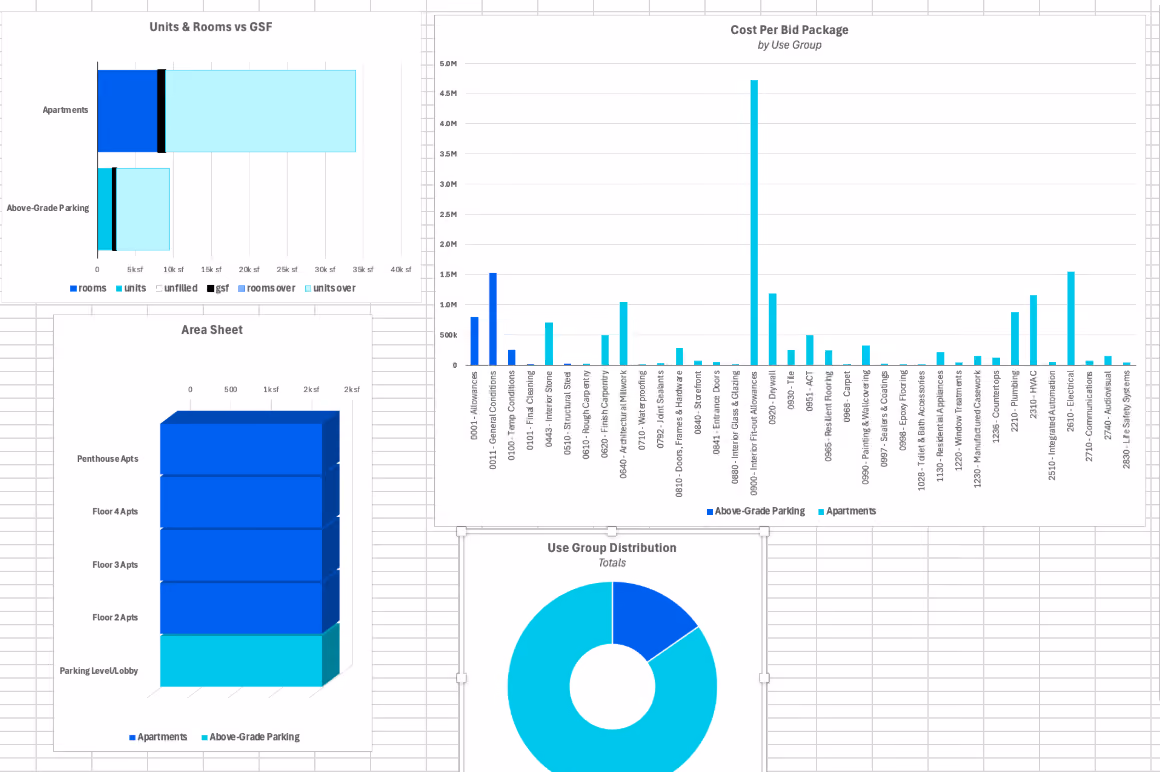Screen dimensions: 1160x772
Task: Click the 0951 ACT bar
Action: [810, 350]
